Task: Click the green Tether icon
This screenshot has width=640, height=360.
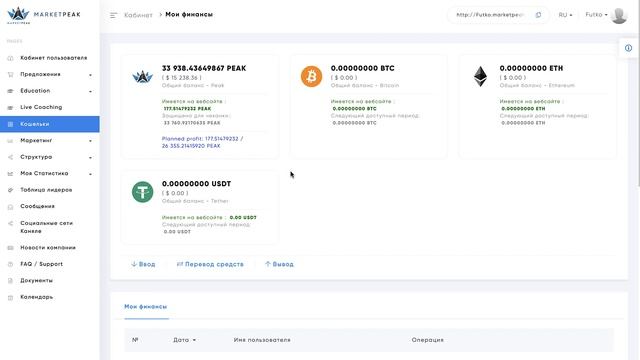Action: [142, 192]
